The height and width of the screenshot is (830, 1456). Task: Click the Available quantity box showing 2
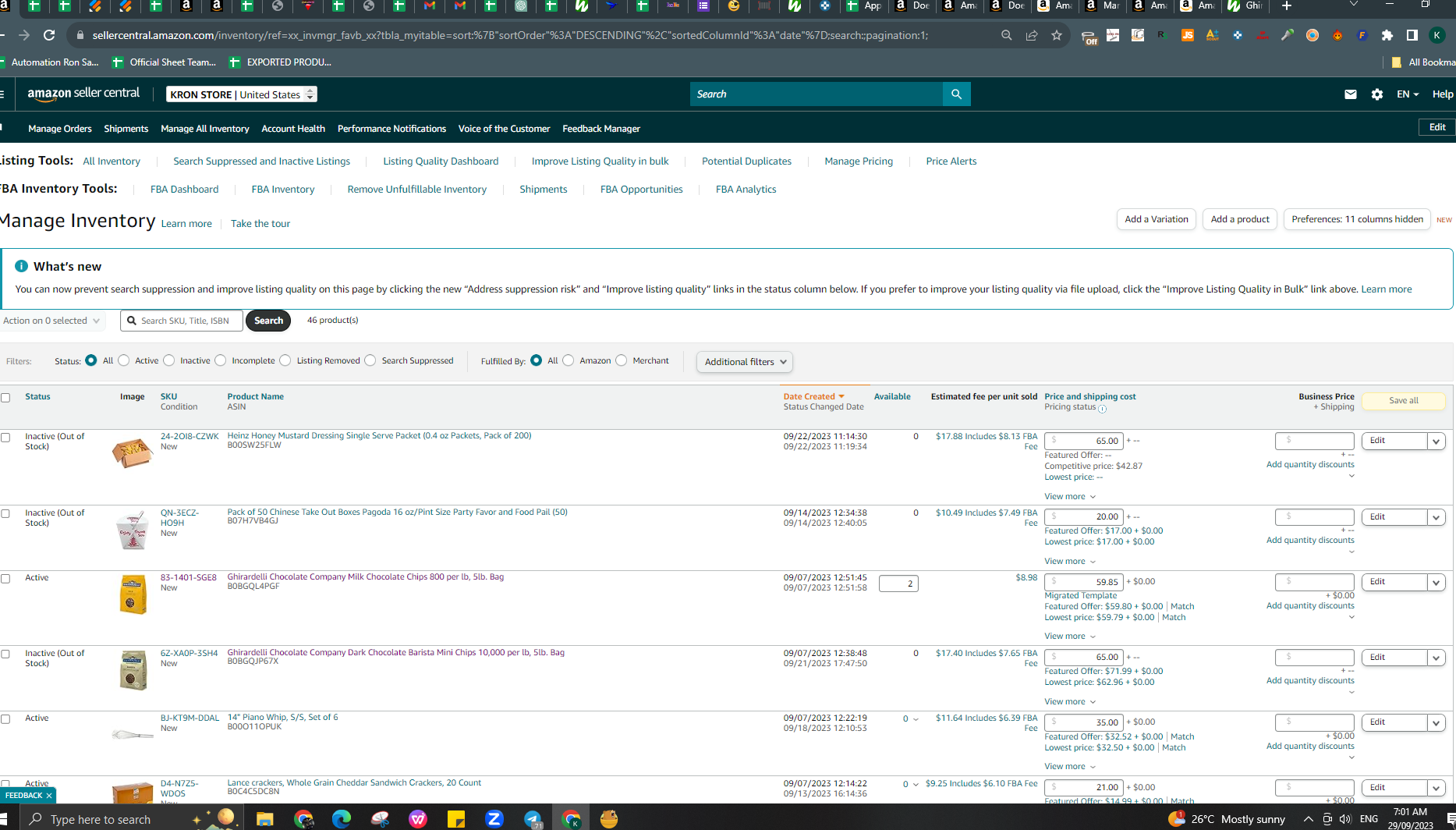pyautogui.click(x=898, y=583)
